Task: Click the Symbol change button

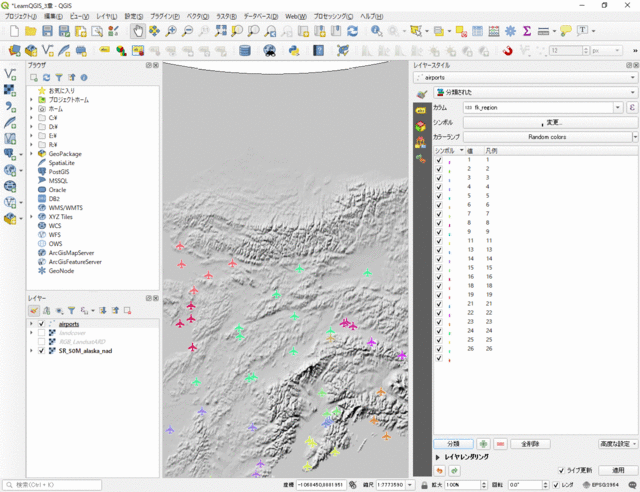Action: (x=550, y=122)
